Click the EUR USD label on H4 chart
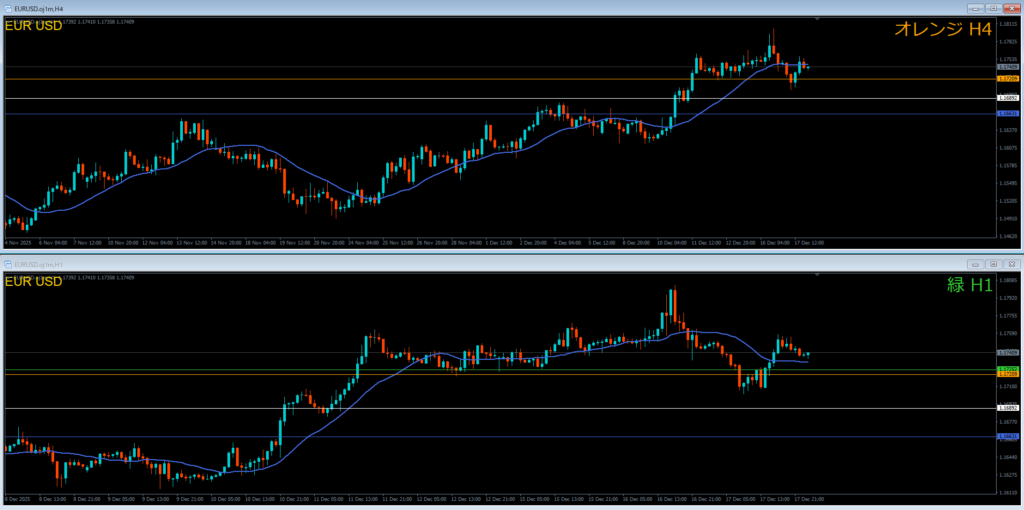 pyautogui.click(x=34, y=26)
